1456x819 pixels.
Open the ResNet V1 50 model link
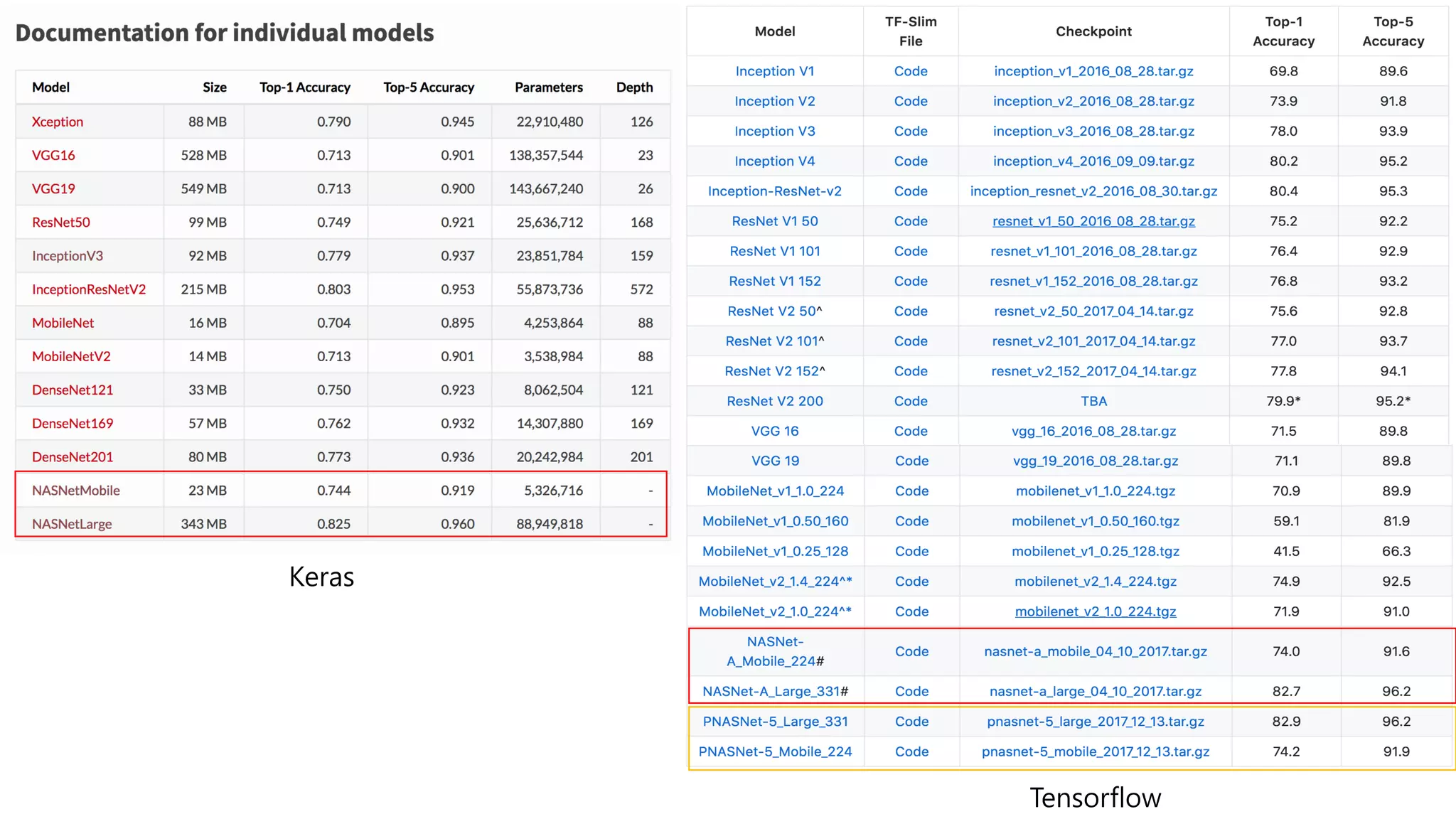(775, 221)
